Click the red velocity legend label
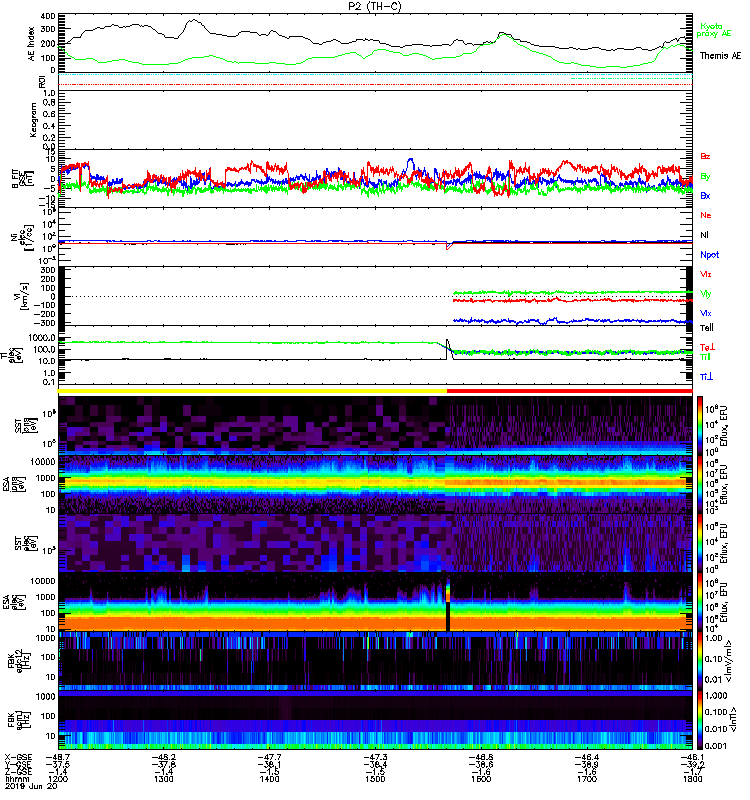Image resolution: width=750 pixels, height=800 pixels. coord(705,274)
